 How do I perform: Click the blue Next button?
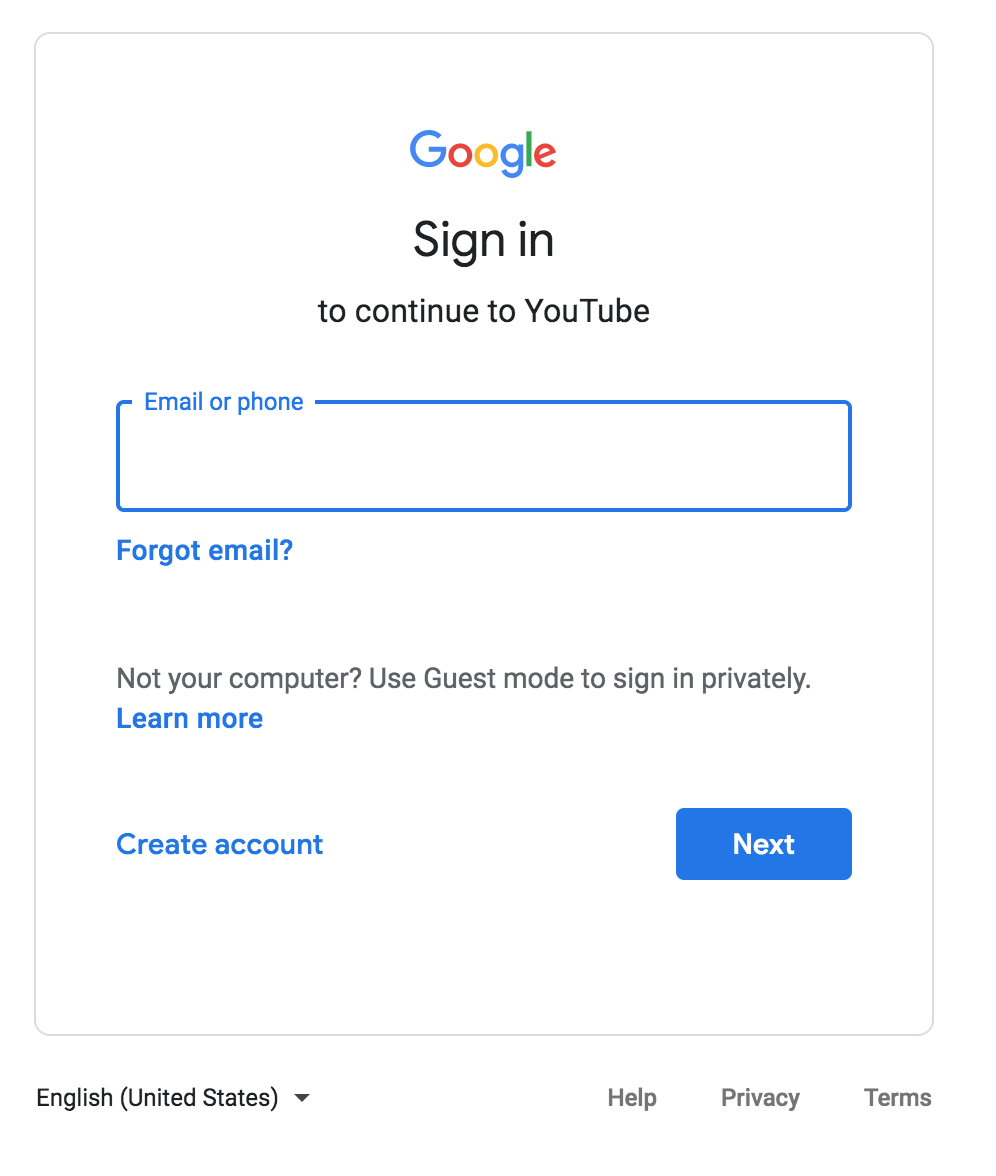764,844
